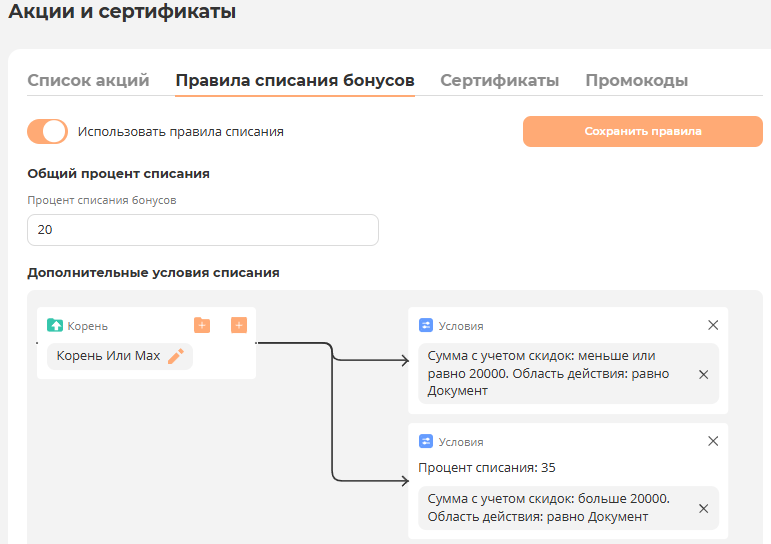Select the Корень Или Max chip
Image resolution: width=771 pixels, height=544 pixels.
108,356
